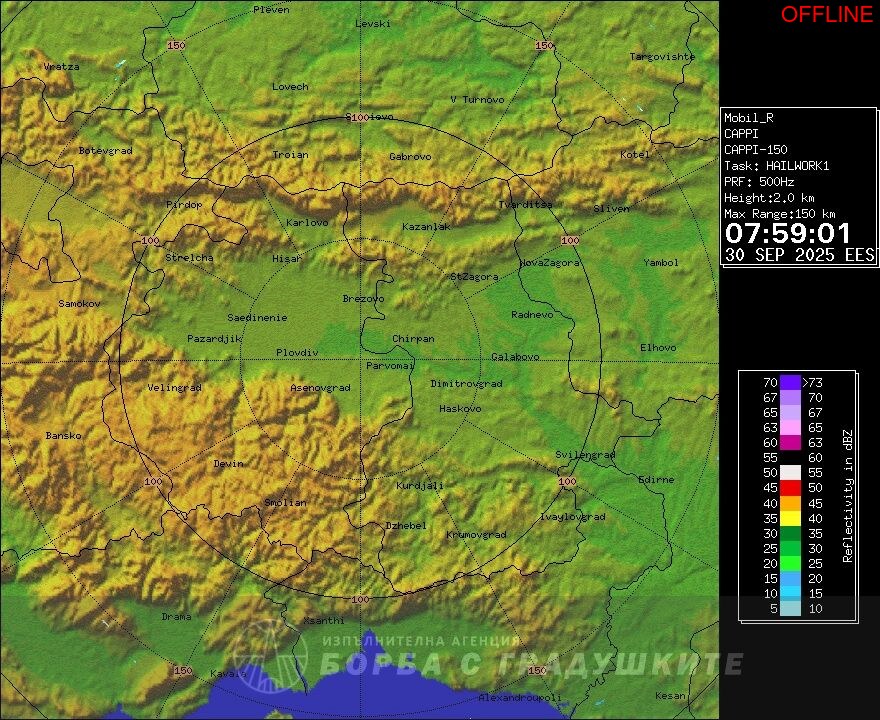Select the Edirne city label
This screenshot has height=720, width=880.
click(x=656, y=480)
